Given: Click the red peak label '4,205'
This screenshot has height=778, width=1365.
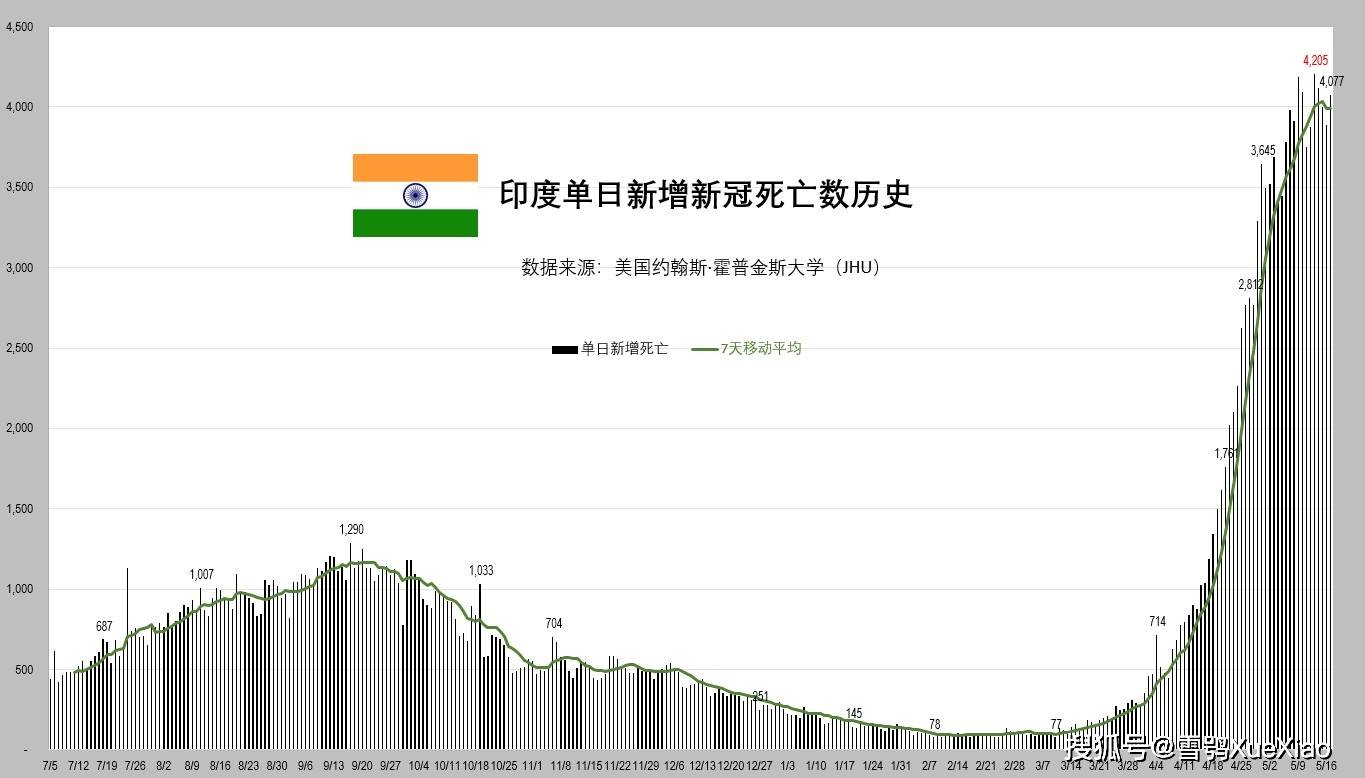Looking at the screenshot, I should (x=1315, y=60).
